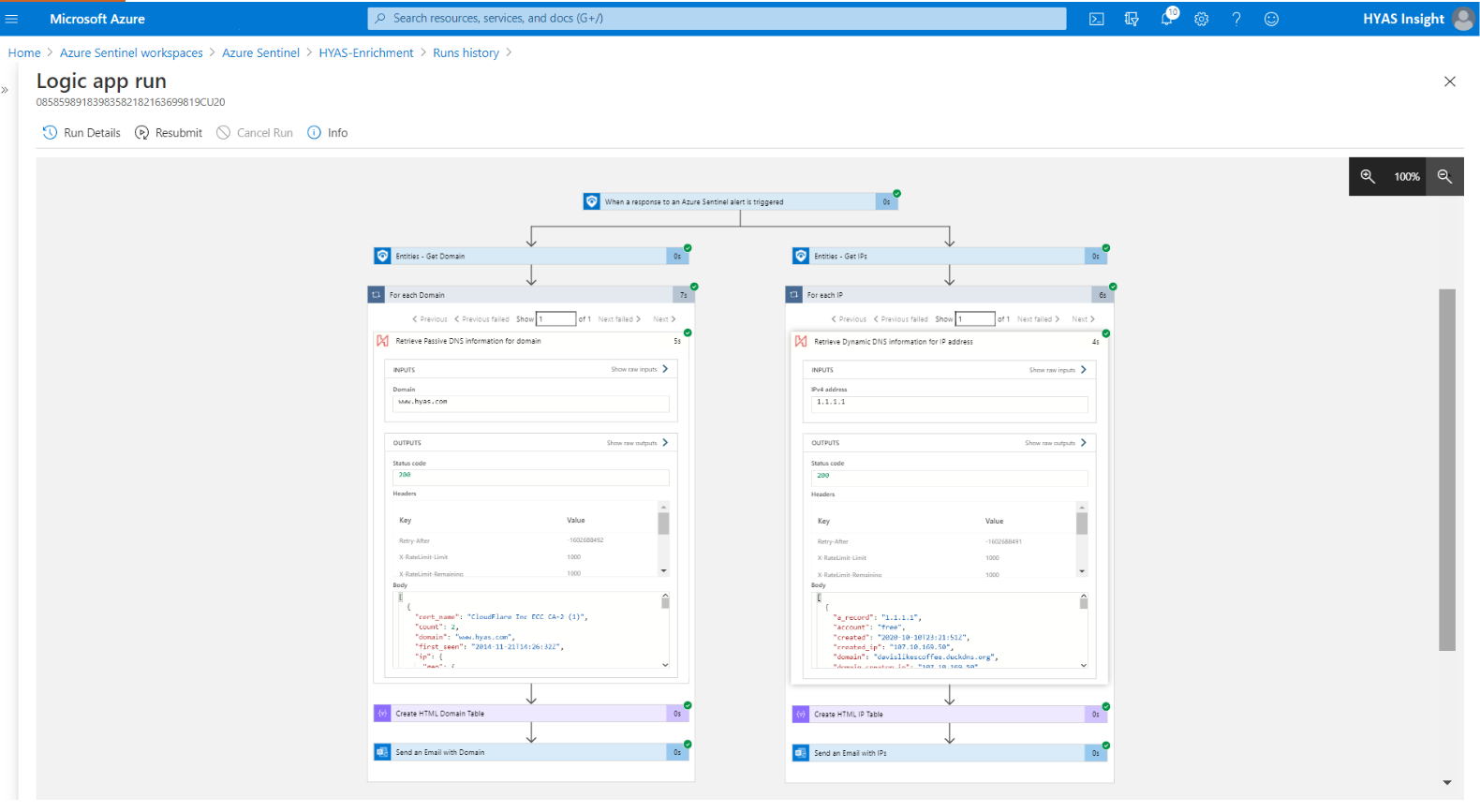Click the 100% zoom level label
This screenshot has width=1480, height=812.
pos(1407,177)
